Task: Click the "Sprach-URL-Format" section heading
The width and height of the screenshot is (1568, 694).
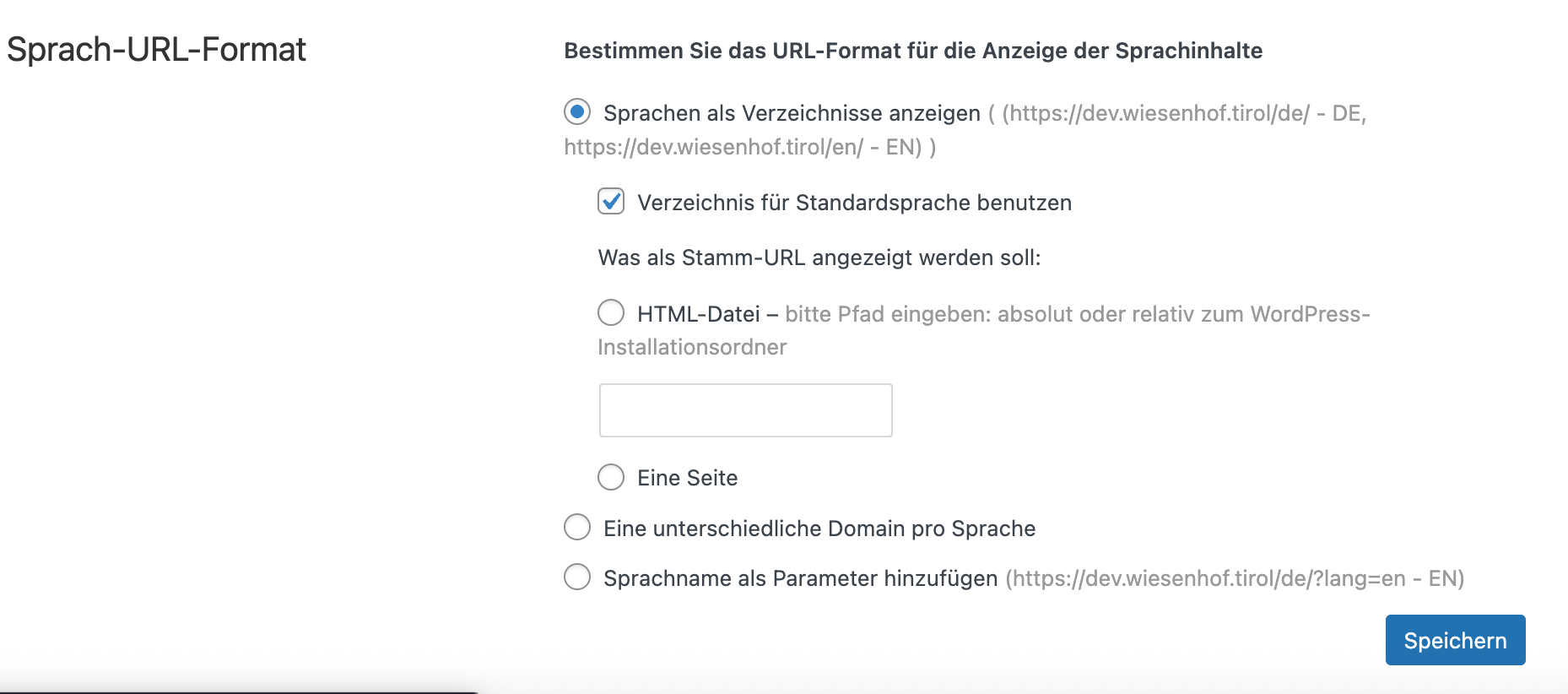Action: pyautogui.click(x=156, y=49)
